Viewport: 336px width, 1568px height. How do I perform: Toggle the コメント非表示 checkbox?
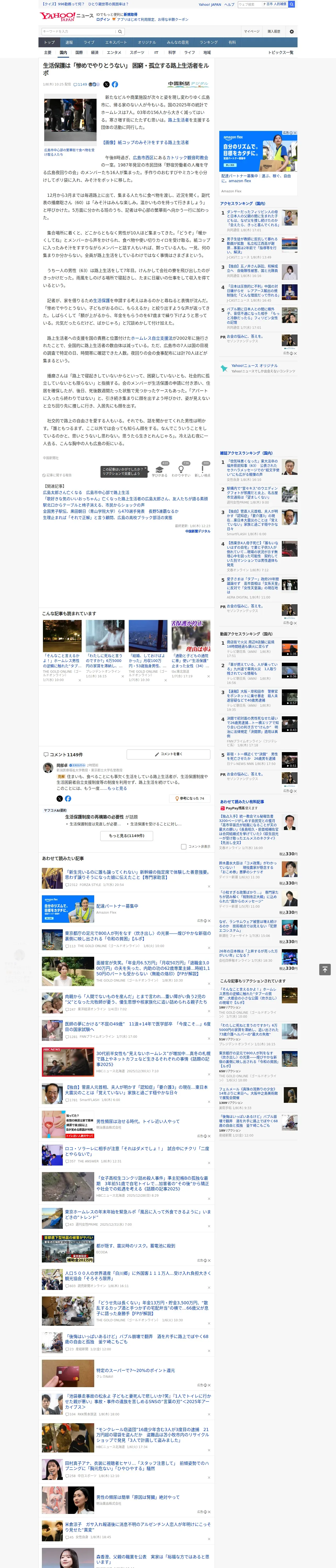(x=183, y=847)
